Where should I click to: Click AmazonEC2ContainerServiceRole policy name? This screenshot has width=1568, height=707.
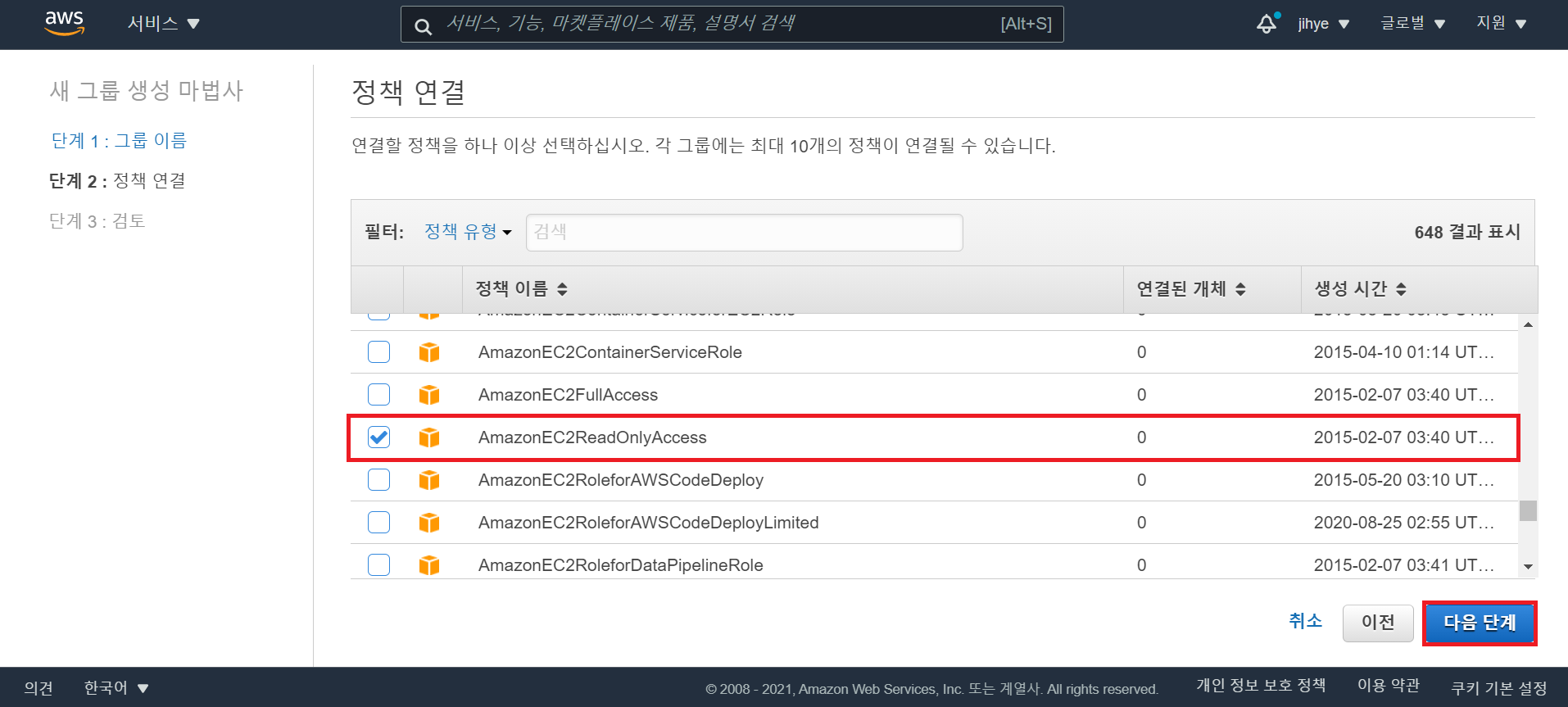pyautogui.click(x=610, y=352)
